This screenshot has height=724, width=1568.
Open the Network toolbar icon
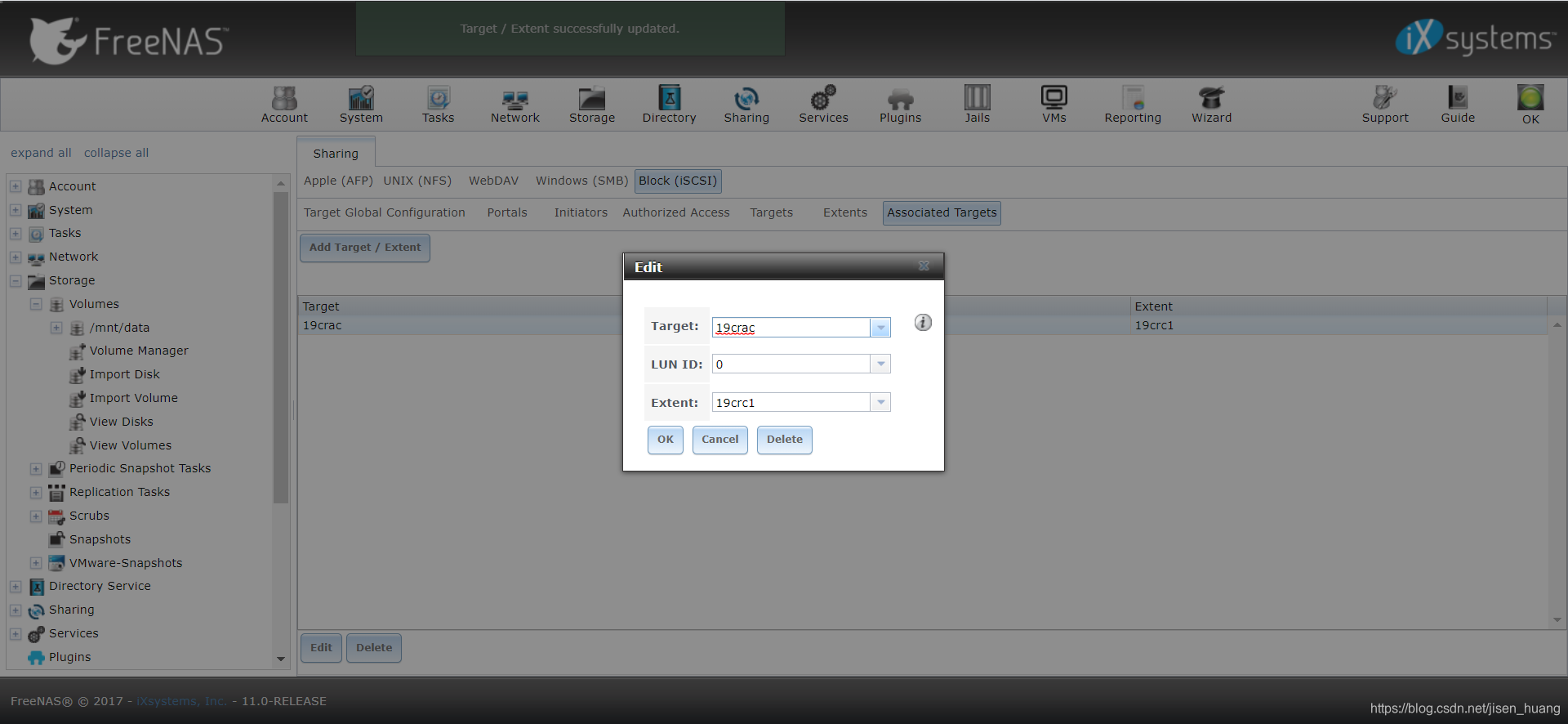click(x=514, y=105)
